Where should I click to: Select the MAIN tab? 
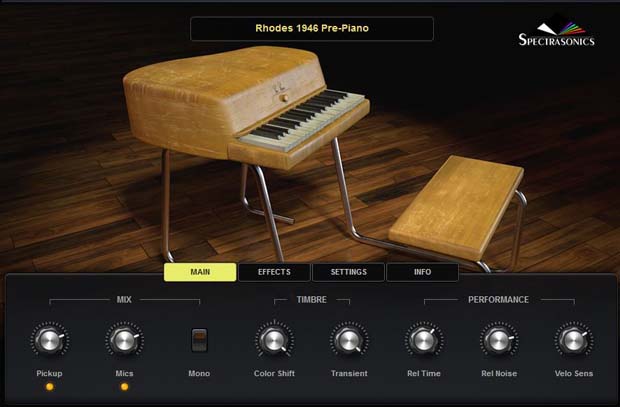[x=200, y=272]
